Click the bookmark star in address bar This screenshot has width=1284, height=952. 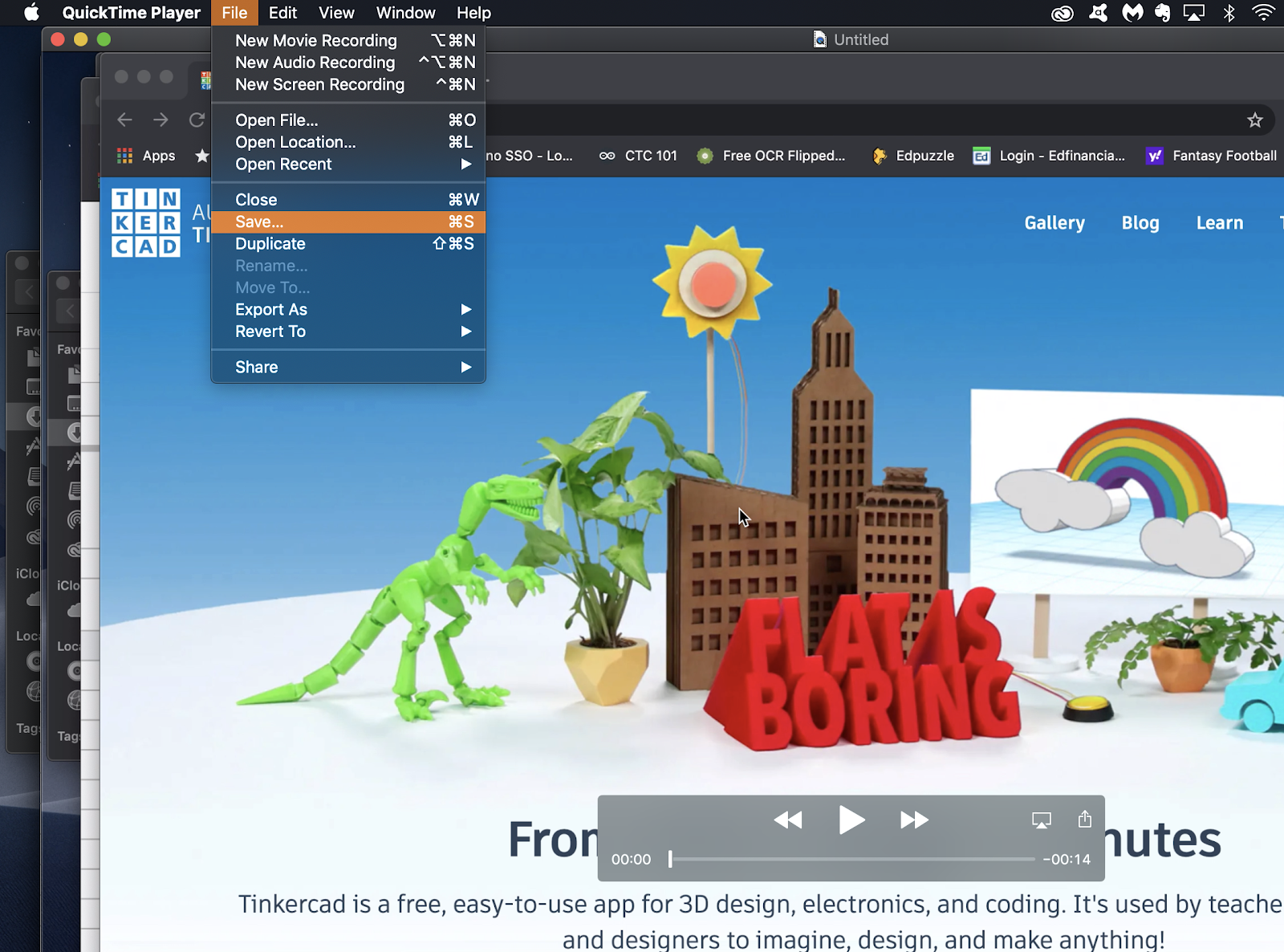click(x=1255, y=120)
